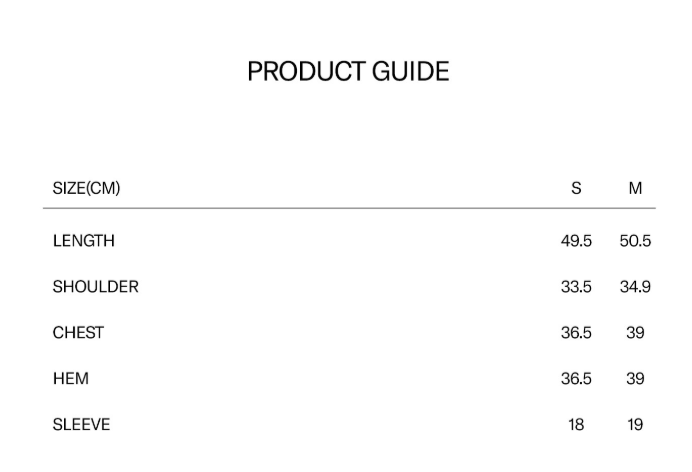Select the SLEEVE row label
692x472 pixels.
coord(82,425)
